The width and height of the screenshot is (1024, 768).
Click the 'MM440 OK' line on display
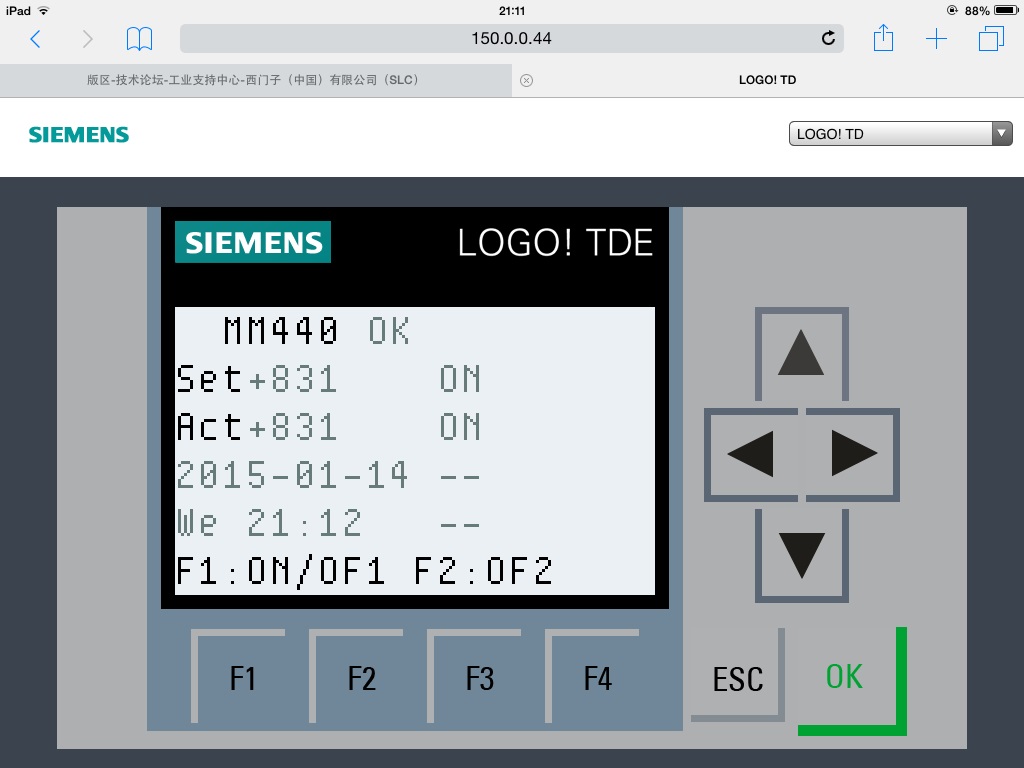coord(317,330)
